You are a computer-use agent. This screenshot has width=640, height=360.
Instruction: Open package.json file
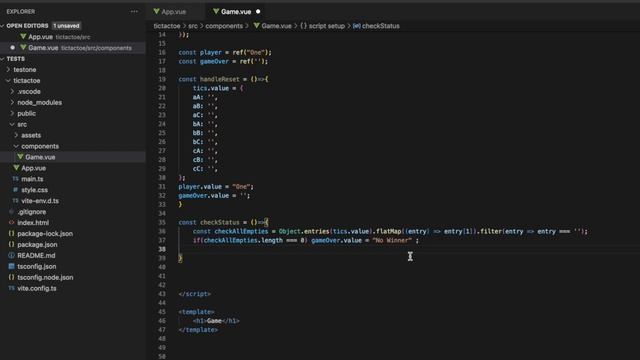(x=37, y=244)
